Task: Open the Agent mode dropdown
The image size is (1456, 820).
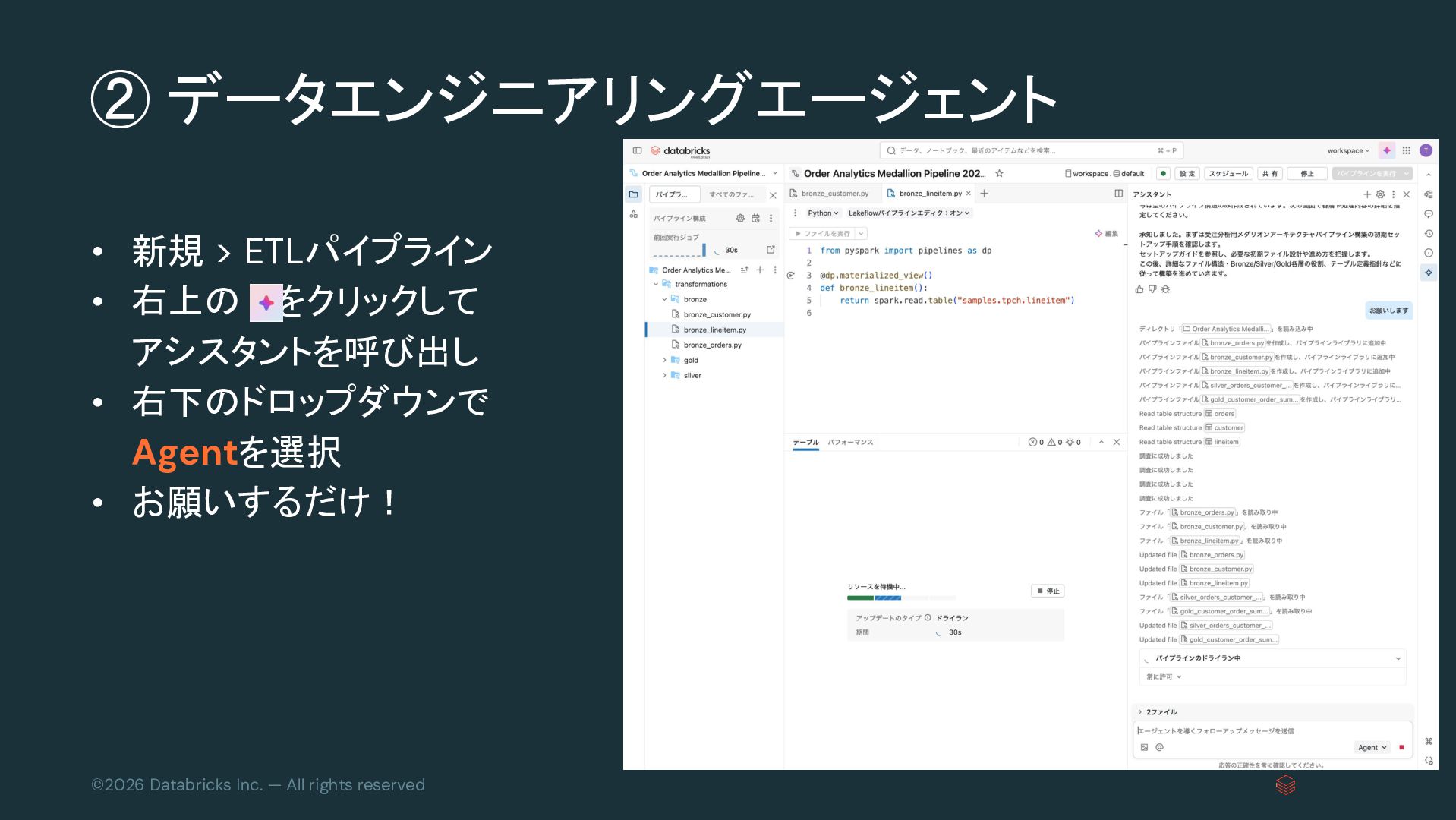Action: [1372, 748]
